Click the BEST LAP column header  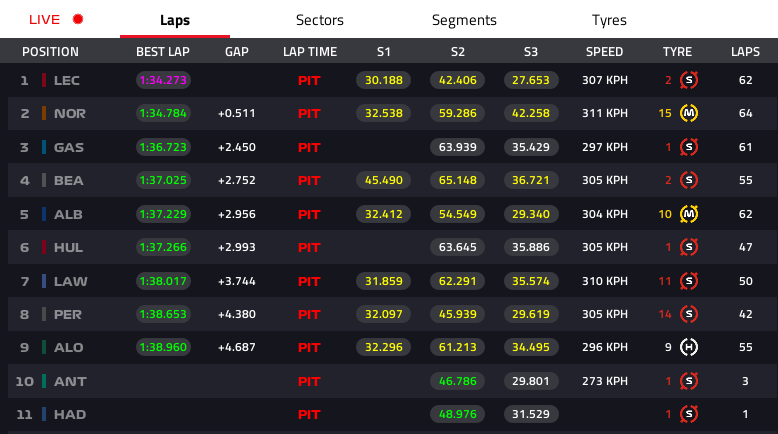coord(164,52)
